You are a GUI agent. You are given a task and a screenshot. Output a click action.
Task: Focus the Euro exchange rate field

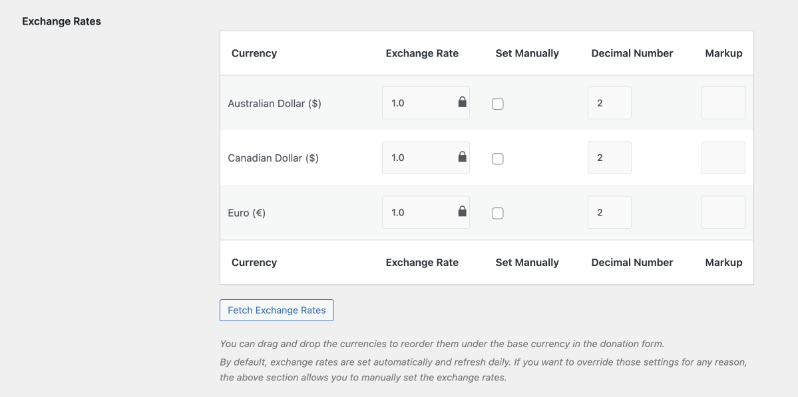pyautogui.click(x=425, y=212)
